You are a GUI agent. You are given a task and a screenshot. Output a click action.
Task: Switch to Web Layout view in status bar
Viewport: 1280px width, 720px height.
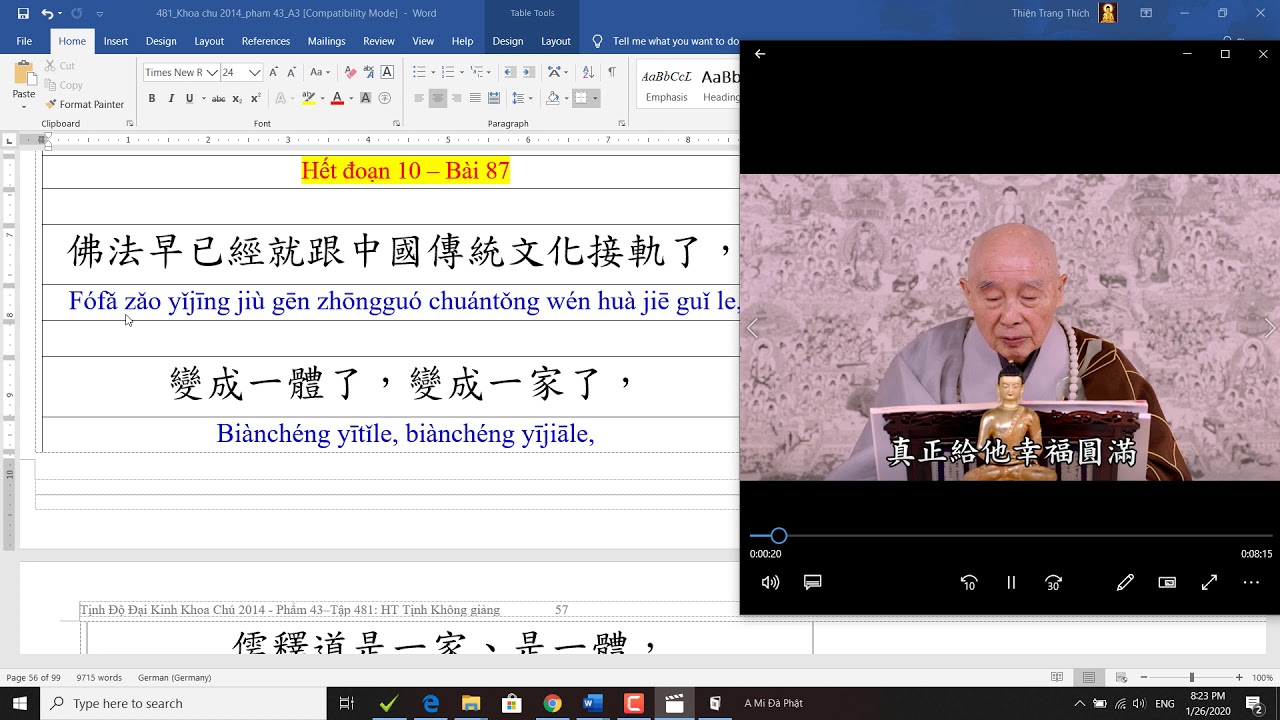click(x=1121, y=677)
